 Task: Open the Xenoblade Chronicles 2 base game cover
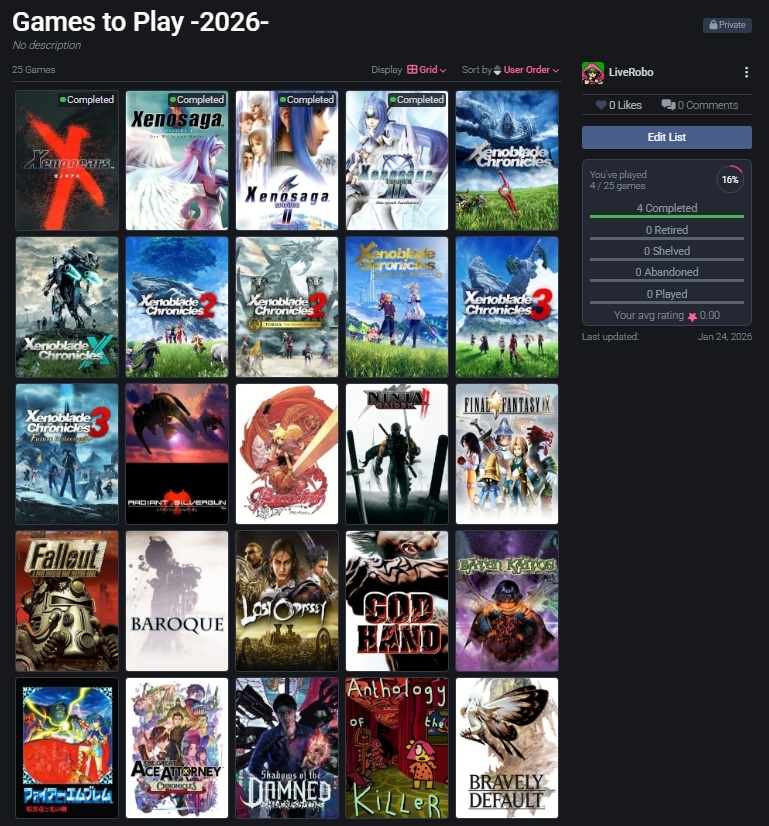(177, 307)
